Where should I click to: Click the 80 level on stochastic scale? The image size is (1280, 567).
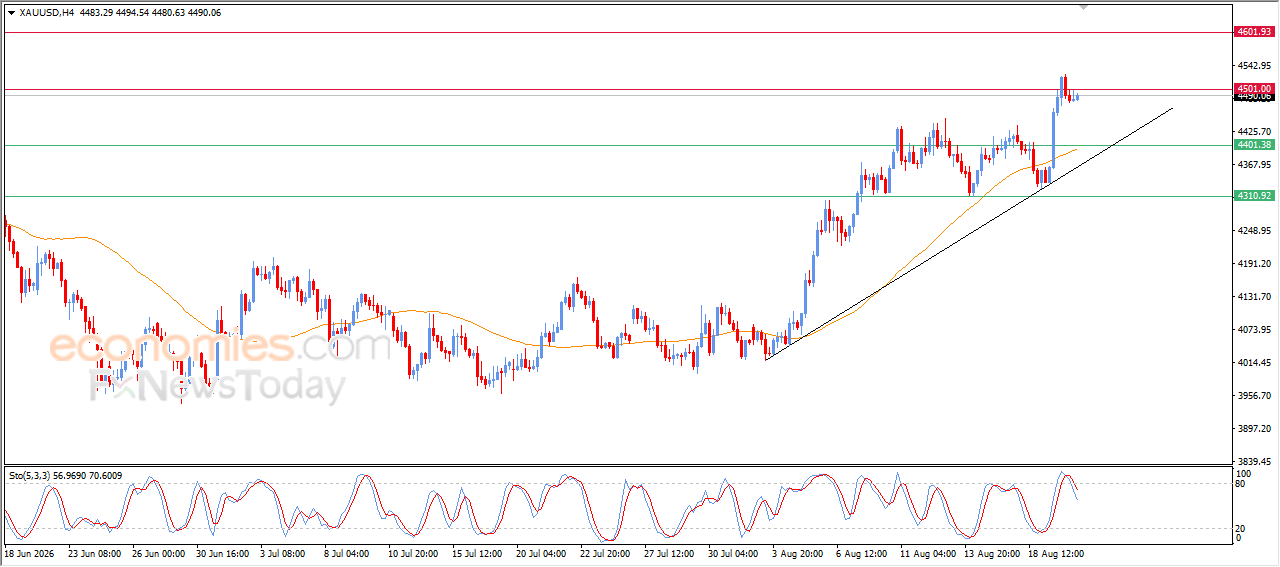[1241, 485]
